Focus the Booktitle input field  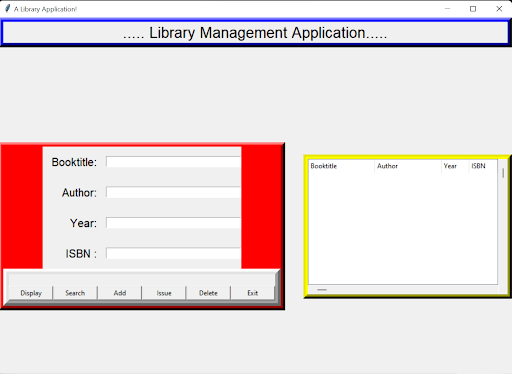[x=173, y=162]
